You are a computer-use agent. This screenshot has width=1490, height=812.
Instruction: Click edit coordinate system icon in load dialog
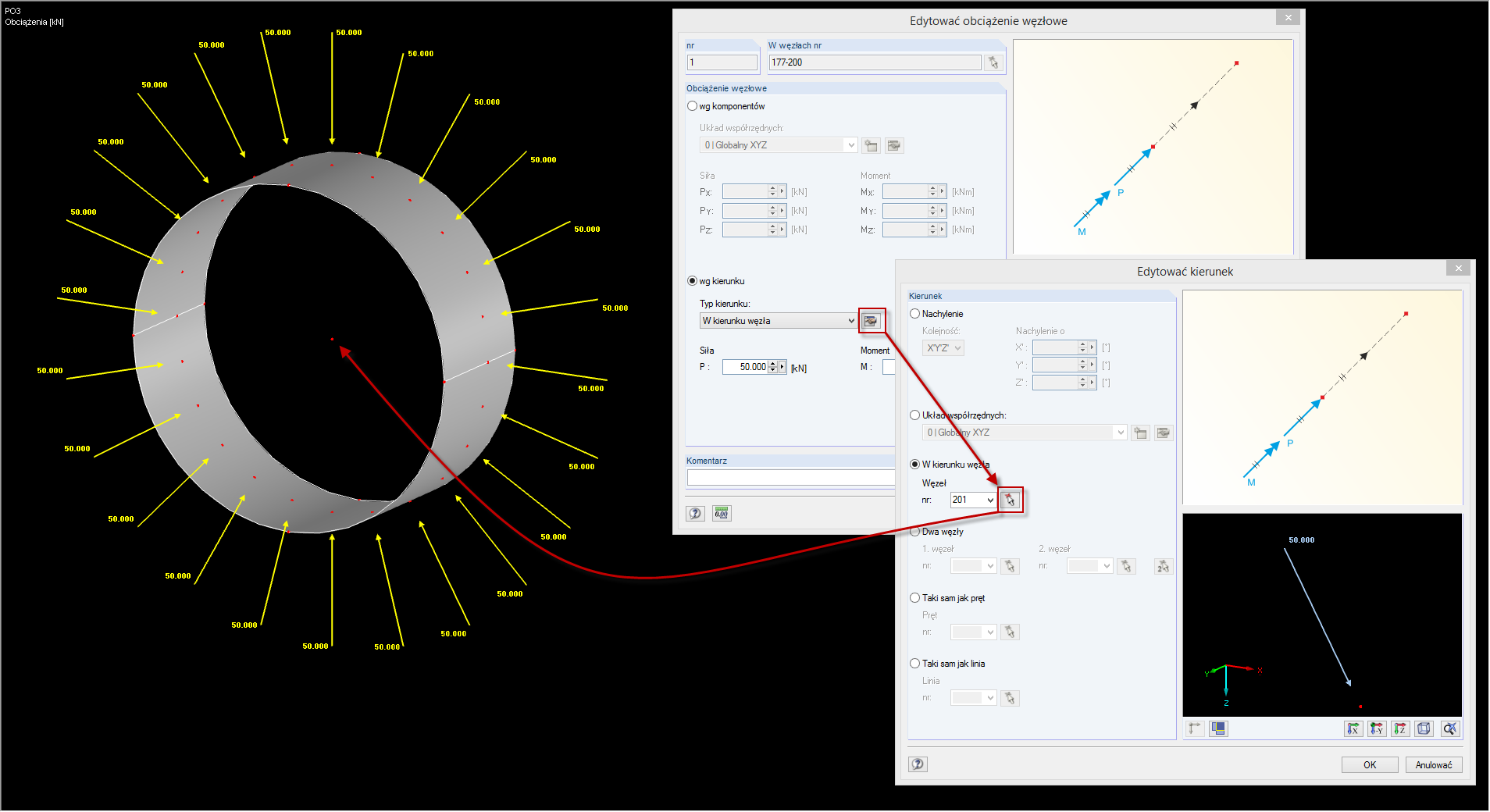(x=895, y=145)
